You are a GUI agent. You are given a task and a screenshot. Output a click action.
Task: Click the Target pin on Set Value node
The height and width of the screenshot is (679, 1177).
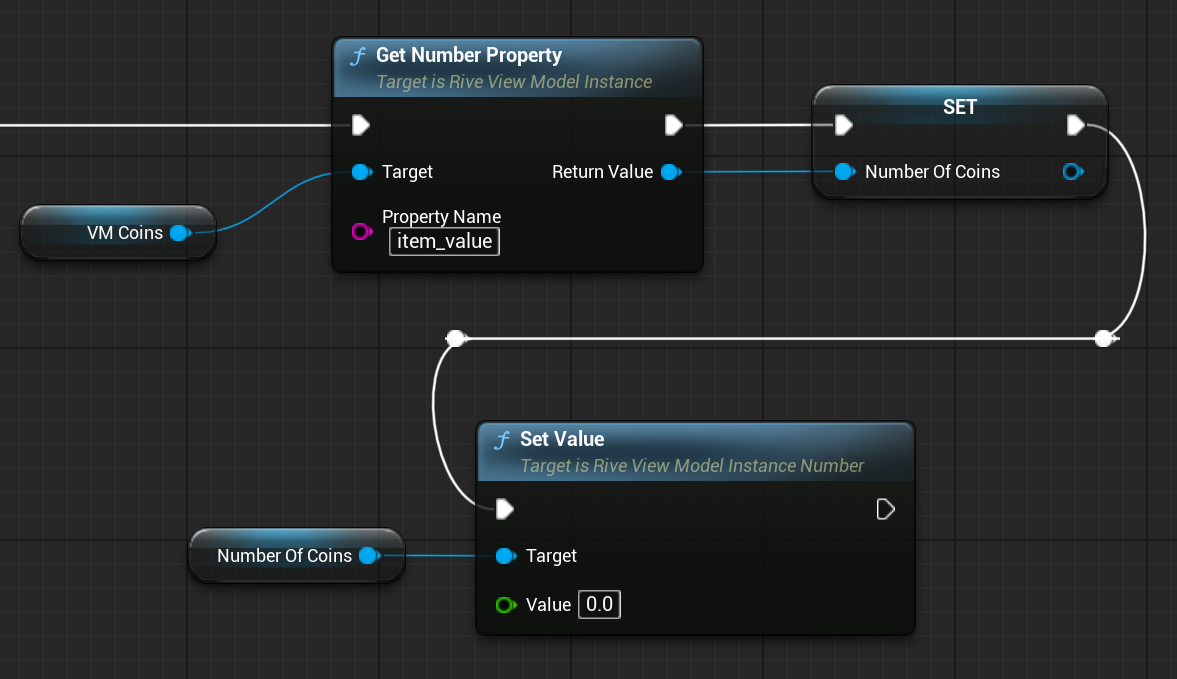pos(506,556)
